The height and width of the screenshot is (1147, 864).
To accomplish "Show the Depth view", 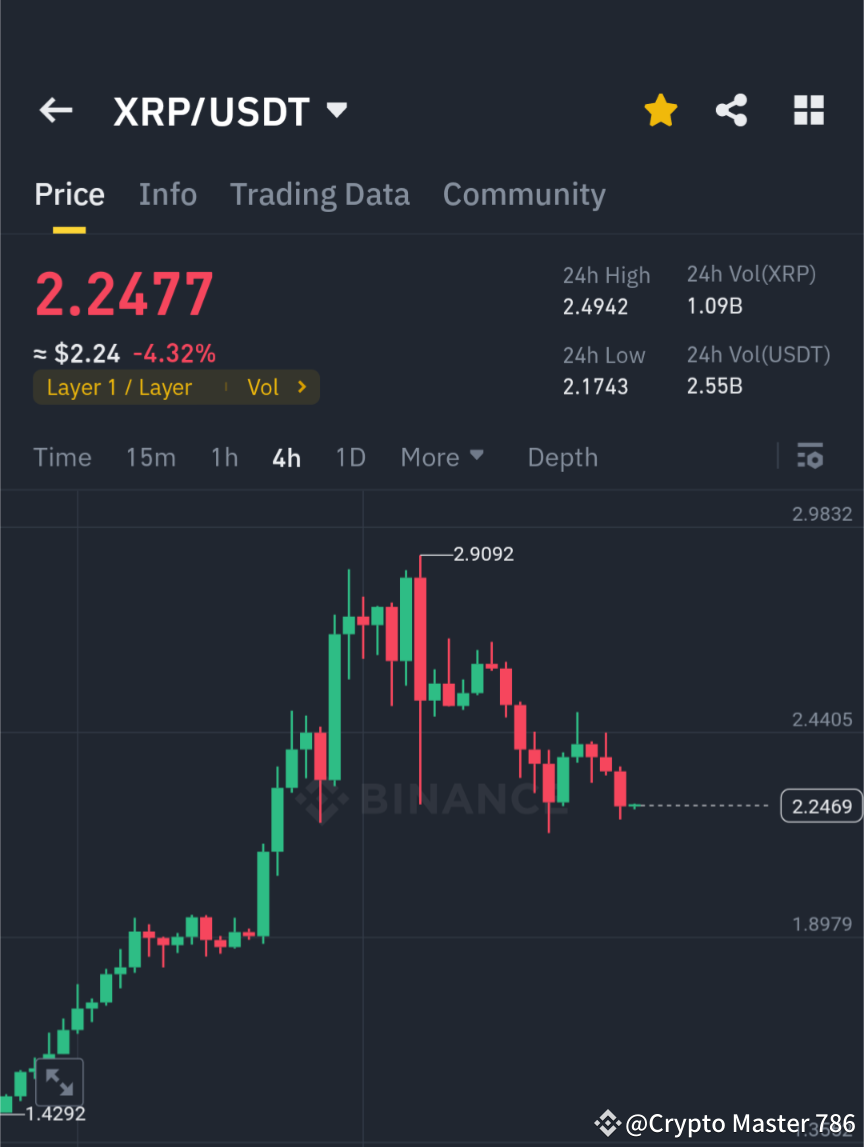I will click(x=562, y=457).
